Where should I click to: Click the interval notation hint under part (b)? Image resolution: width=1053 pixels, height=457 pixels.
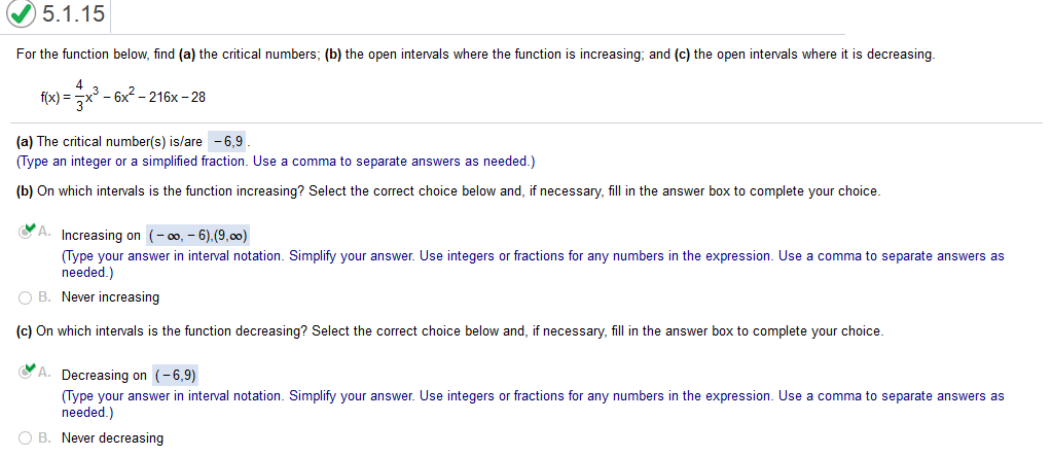click(533, 264)
